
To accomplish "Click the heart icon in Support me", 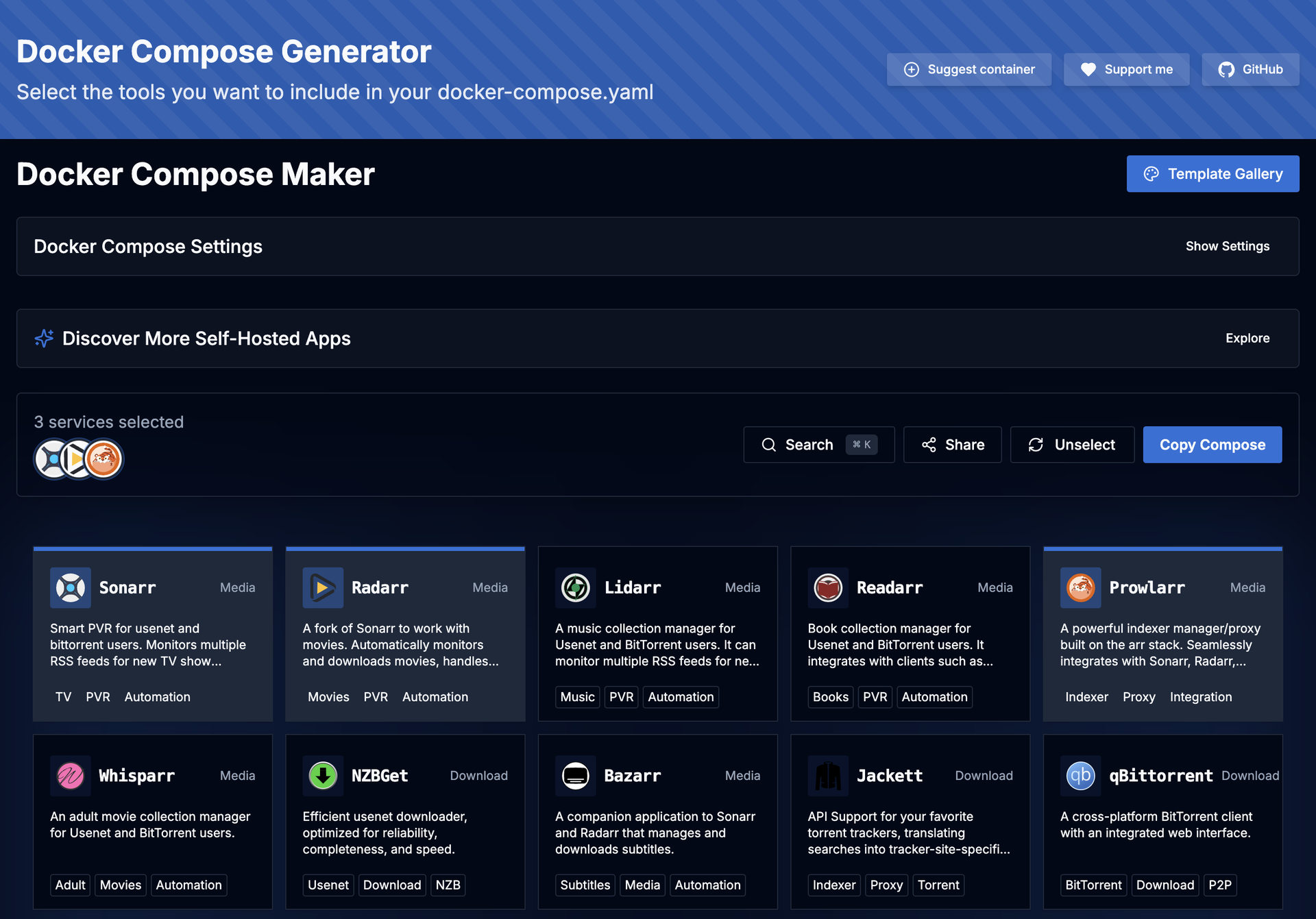I will tap(1088, 69).
